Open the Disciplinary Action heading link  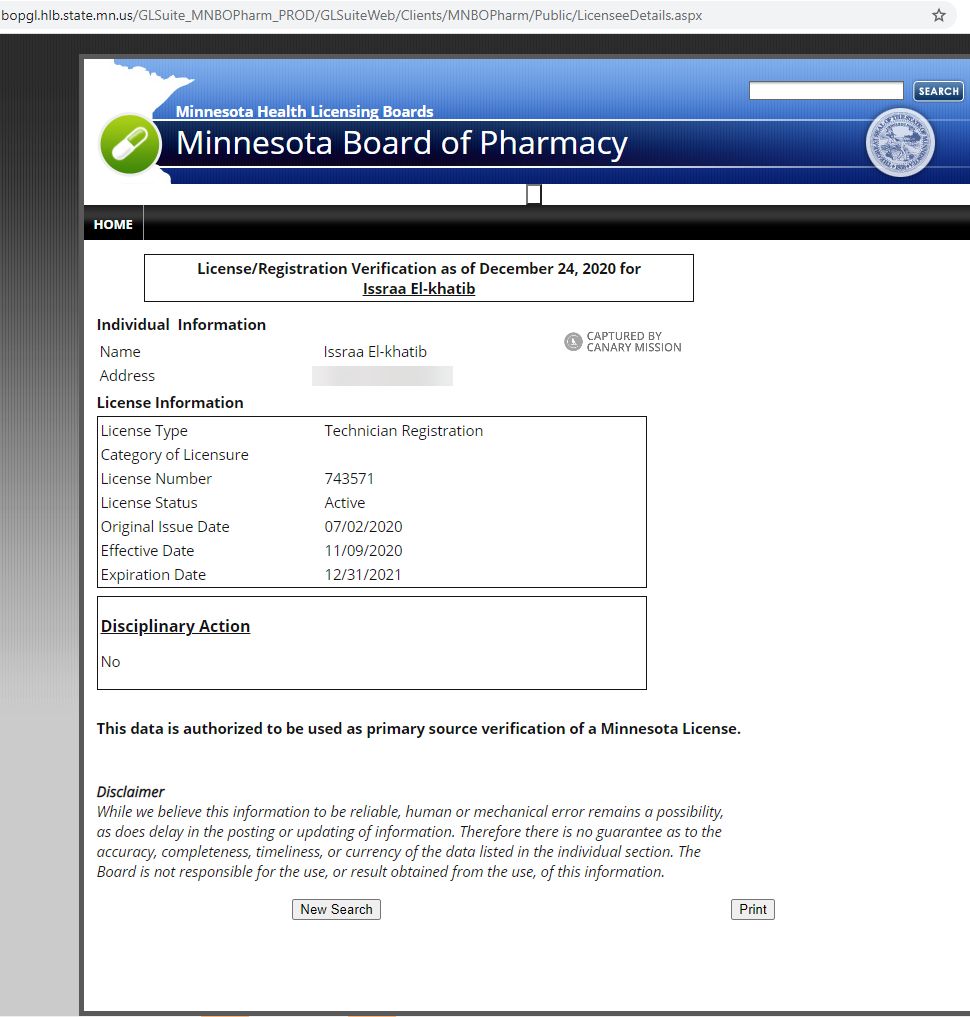coord(175,626)
